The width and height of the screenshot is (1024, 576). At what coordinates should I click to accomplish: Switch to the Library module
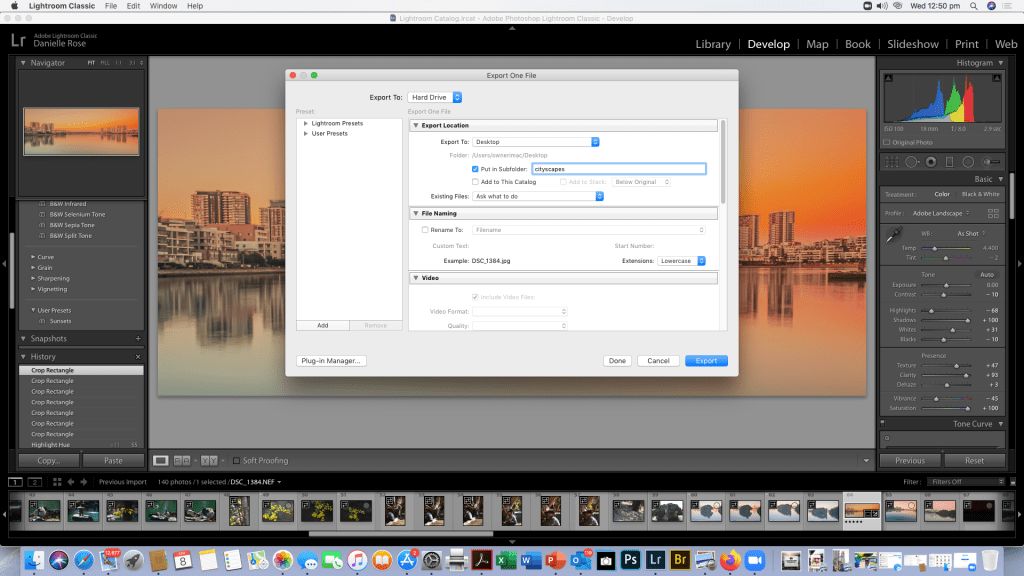713,44
